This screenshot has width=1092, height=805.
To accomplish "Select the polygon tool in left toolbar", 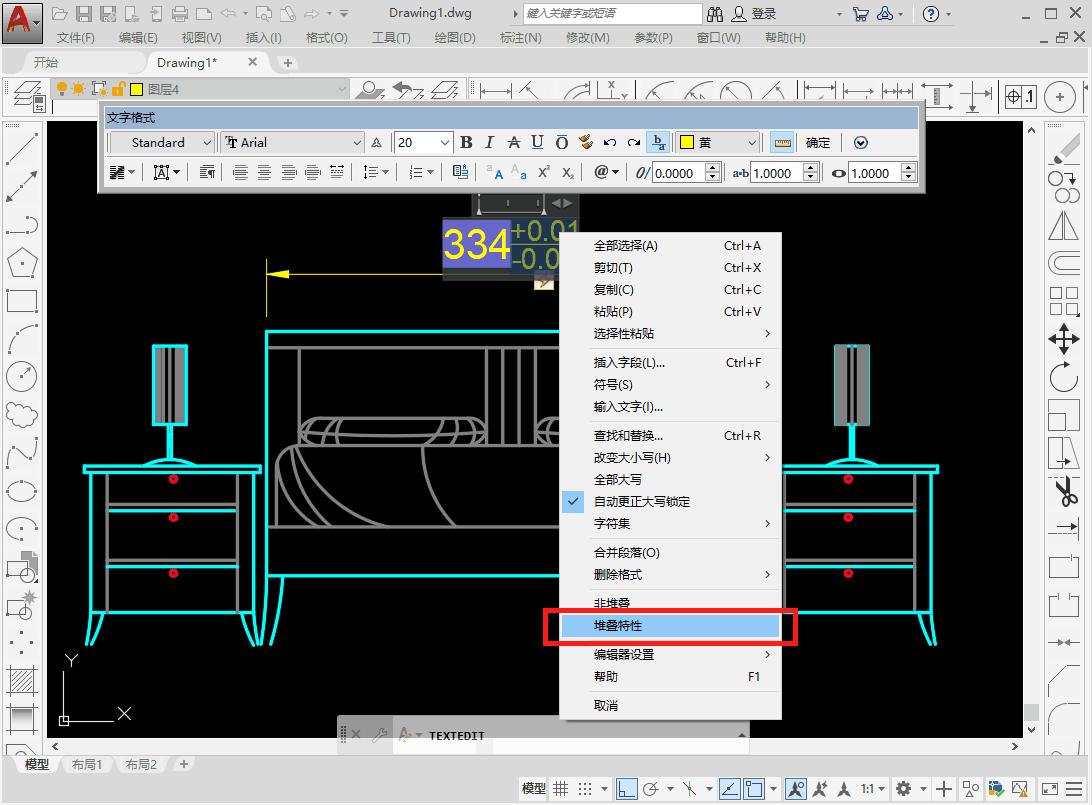I will pyautogui.click(x=21, y=264).
